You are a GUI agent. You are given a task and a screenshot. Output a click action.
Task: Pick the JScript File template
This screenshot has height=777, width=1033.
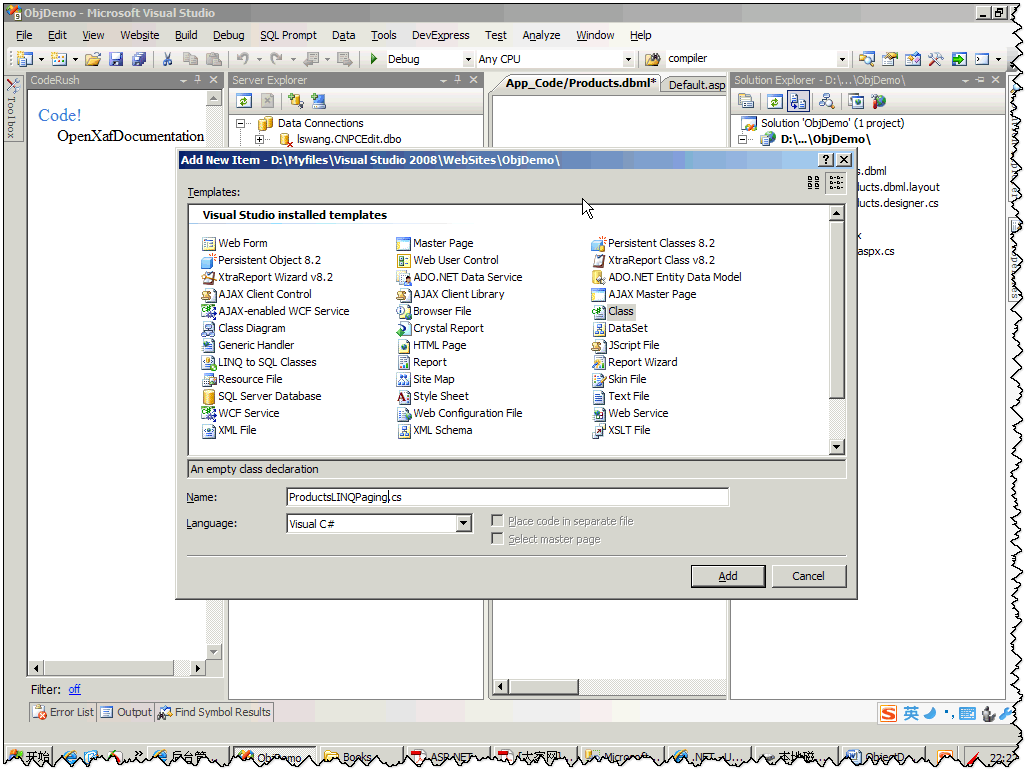tap(626, 345)
